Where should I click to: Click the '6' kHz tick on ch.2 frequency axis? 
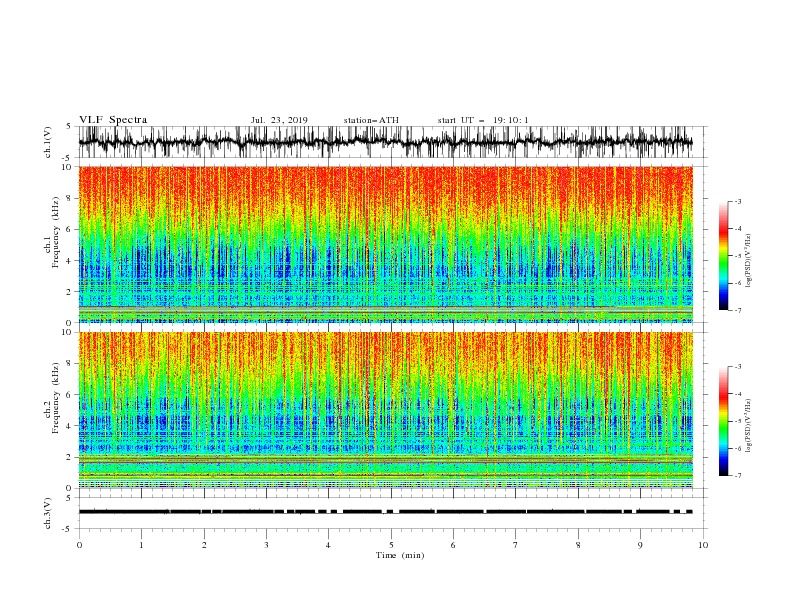pyautogui.click(x=69, y=395)
